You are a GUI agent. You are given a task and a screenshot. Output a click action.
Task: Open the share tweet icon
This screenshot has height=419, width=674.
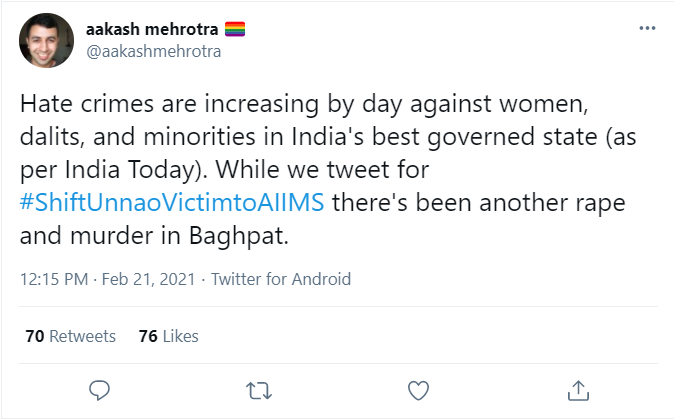point(578,388)
